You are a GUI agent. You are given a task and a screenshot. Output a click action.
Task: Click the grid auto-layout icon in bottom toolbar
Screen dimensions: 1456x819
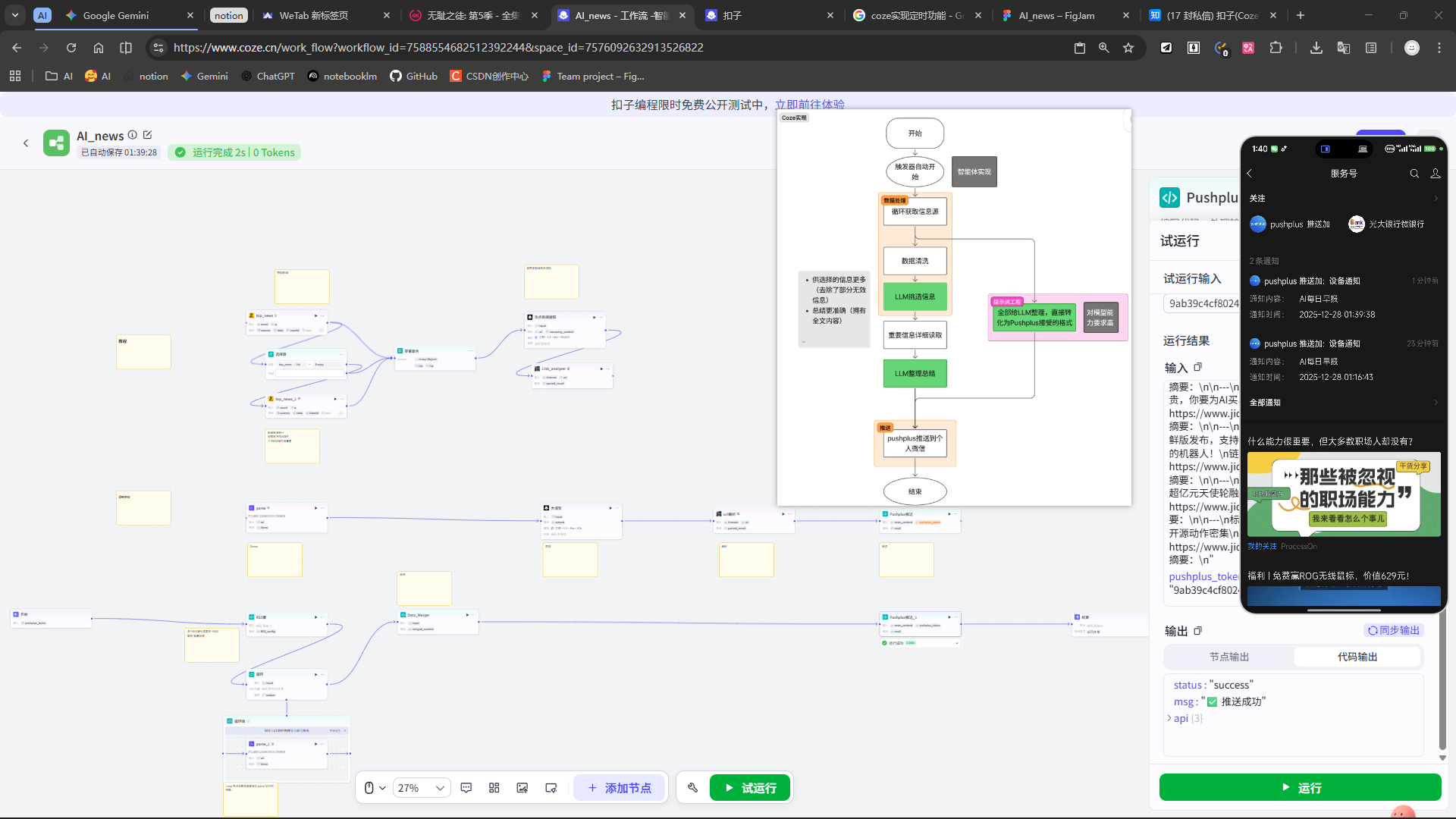pos(494,788)
